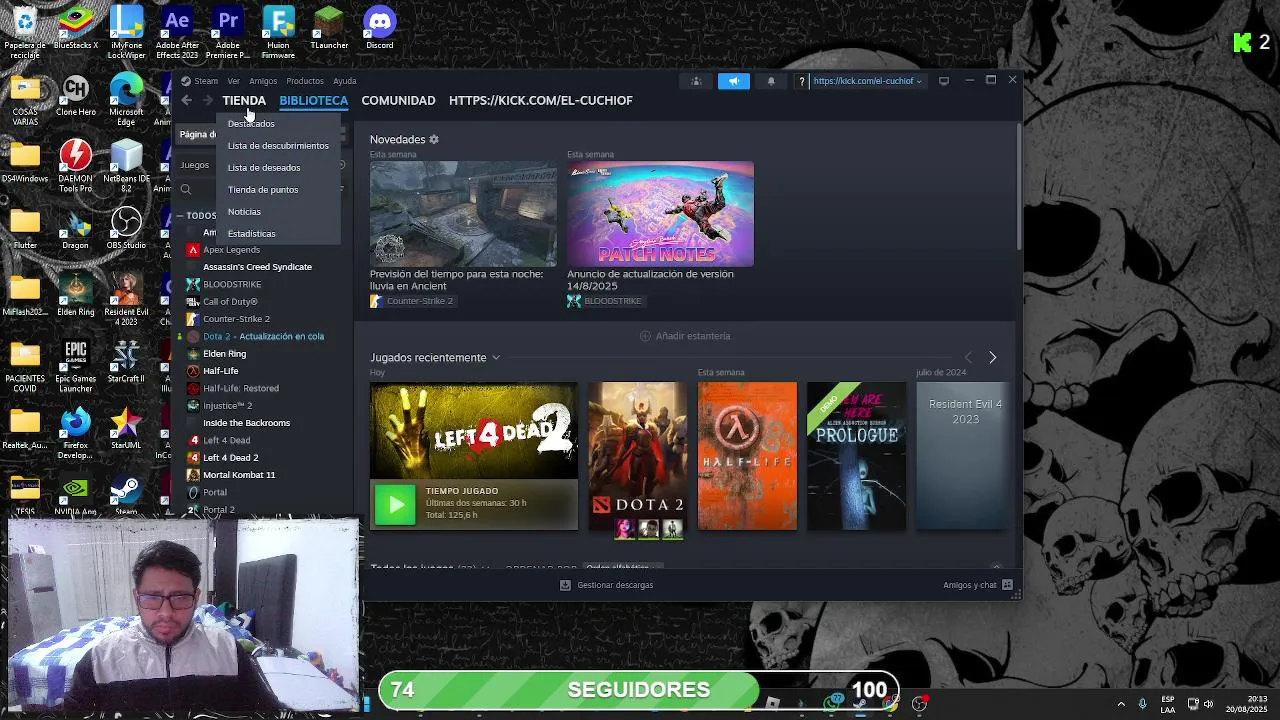Select Assassin's Creed Syndicate in library list
The width and height of the screenshot is (1280, 720).
click(x=257, y=267)
